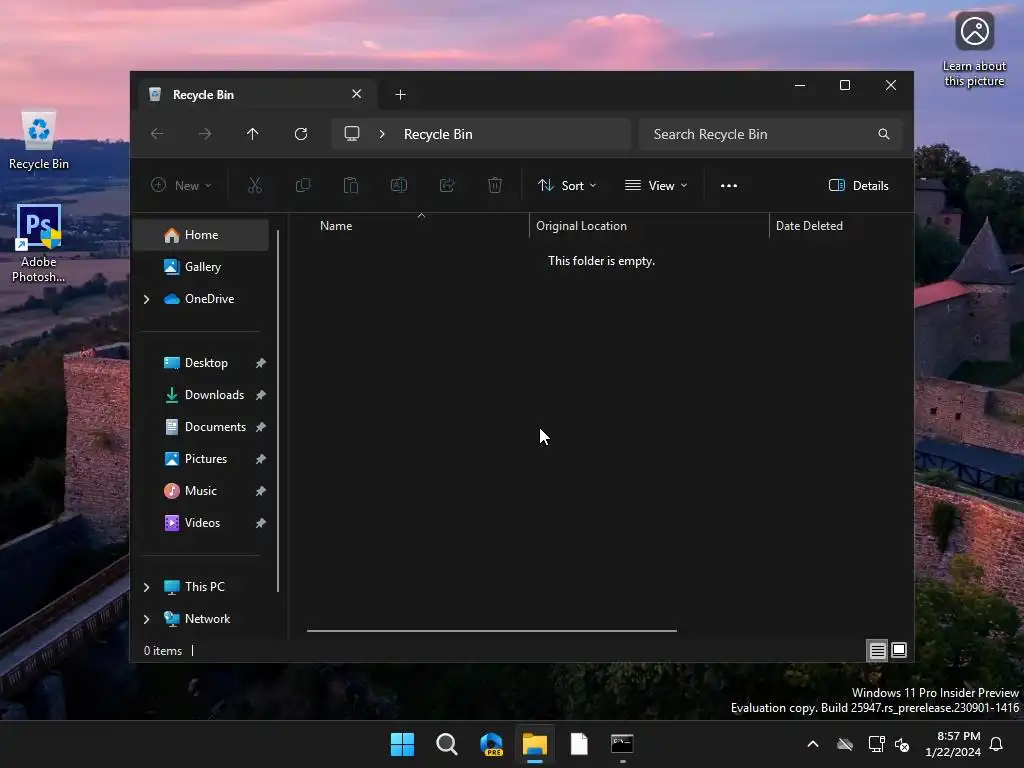Refresh the Recycle Bin view

pyautogui.click(x=300, y=134)
